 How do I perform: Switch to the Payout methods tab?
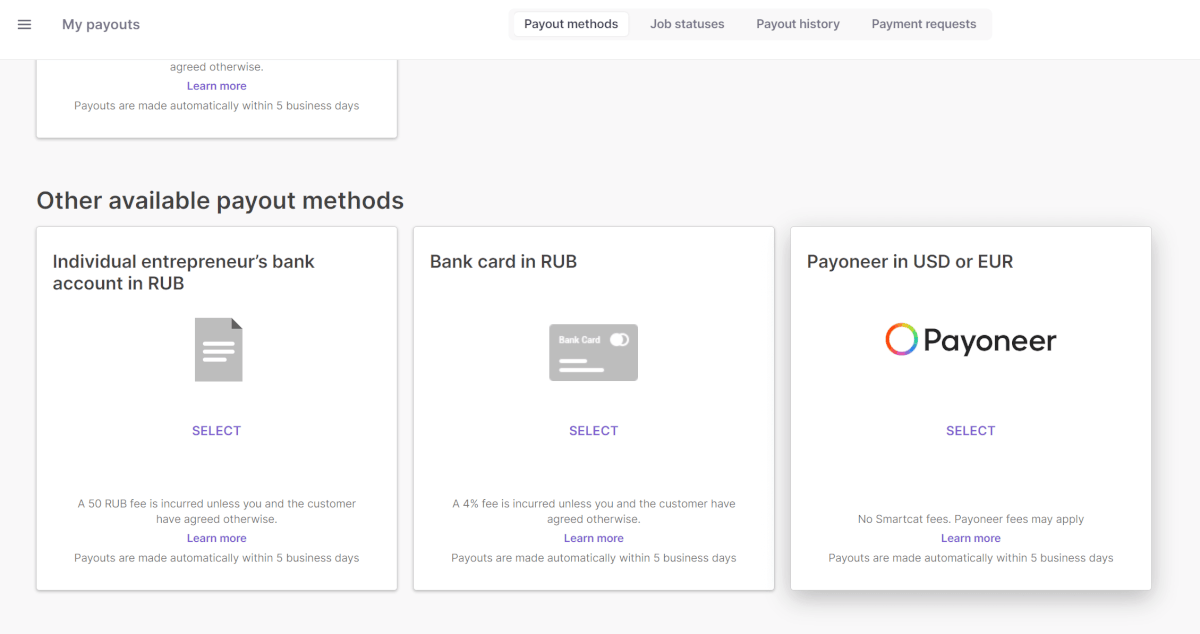571,24
